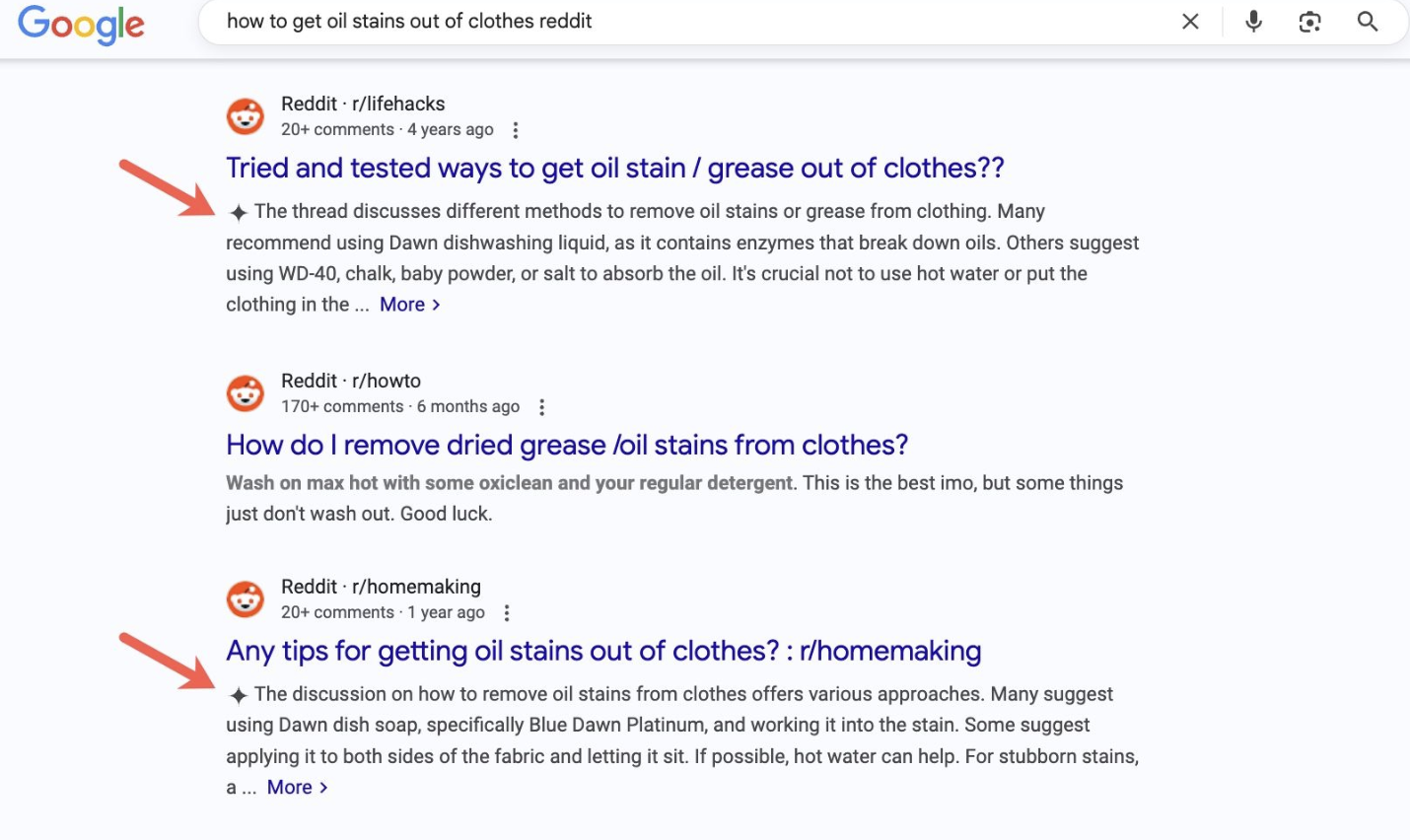Image resolution: width=1410 pixels, height=840 pixels.
Task: Clear the search query with the X icon
Action: pos(1190,21)
